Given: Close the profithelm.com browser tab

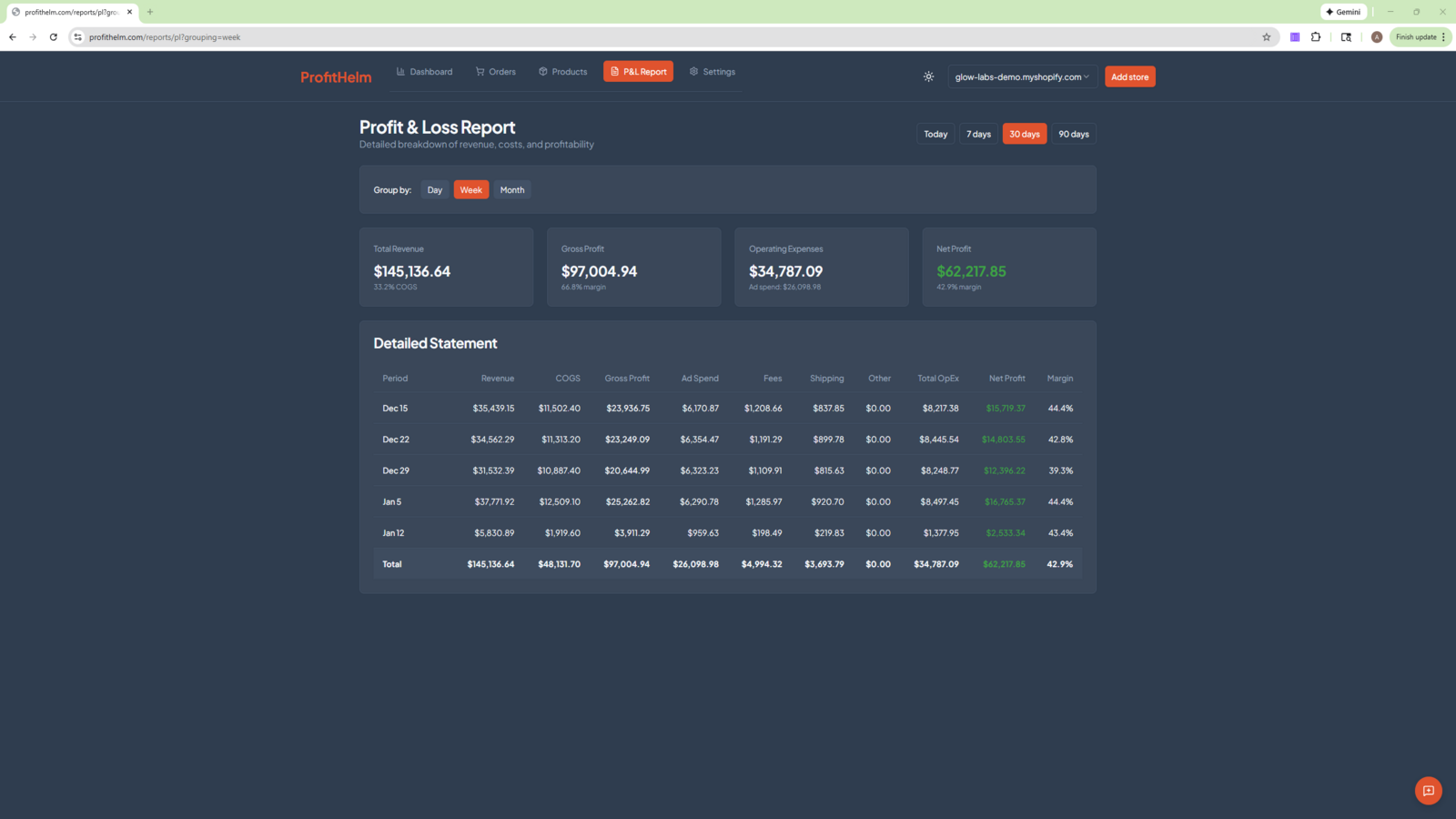Looking at the screenshot, I should pos(129,12).
